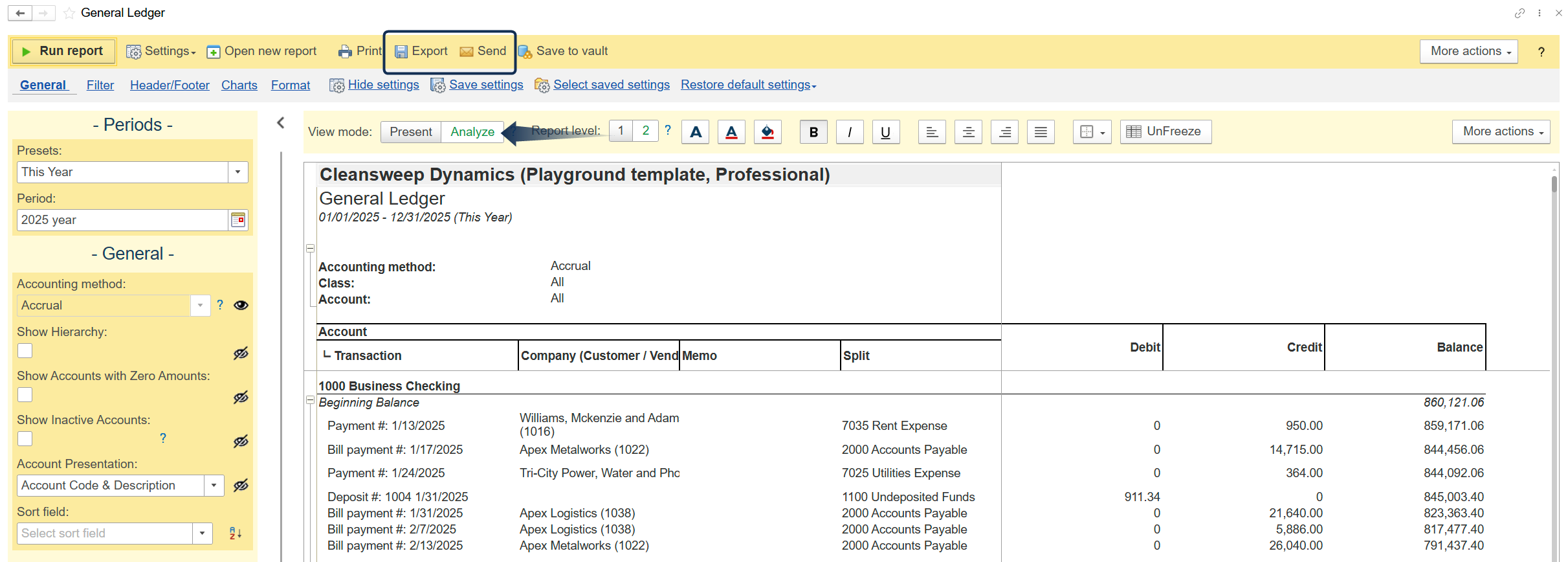The height and width of the screenshot is (562, 1568).
Task: Click the Bold formatting icon
Action: pyautogui.click(x=813, y=132)
